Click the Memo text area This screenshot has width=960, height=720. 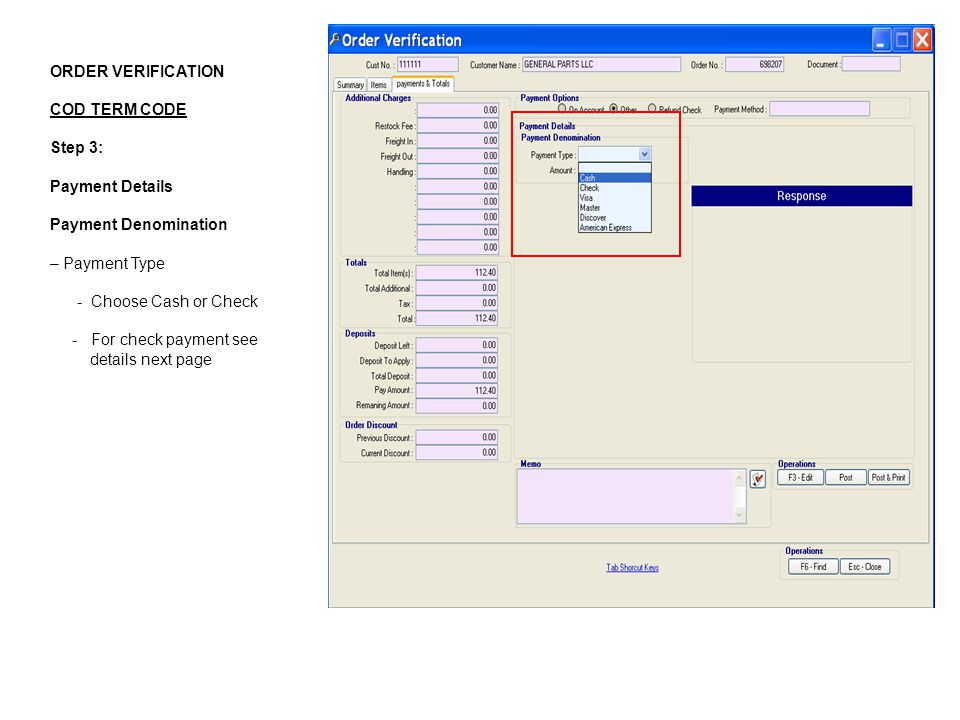coord(625,497)
